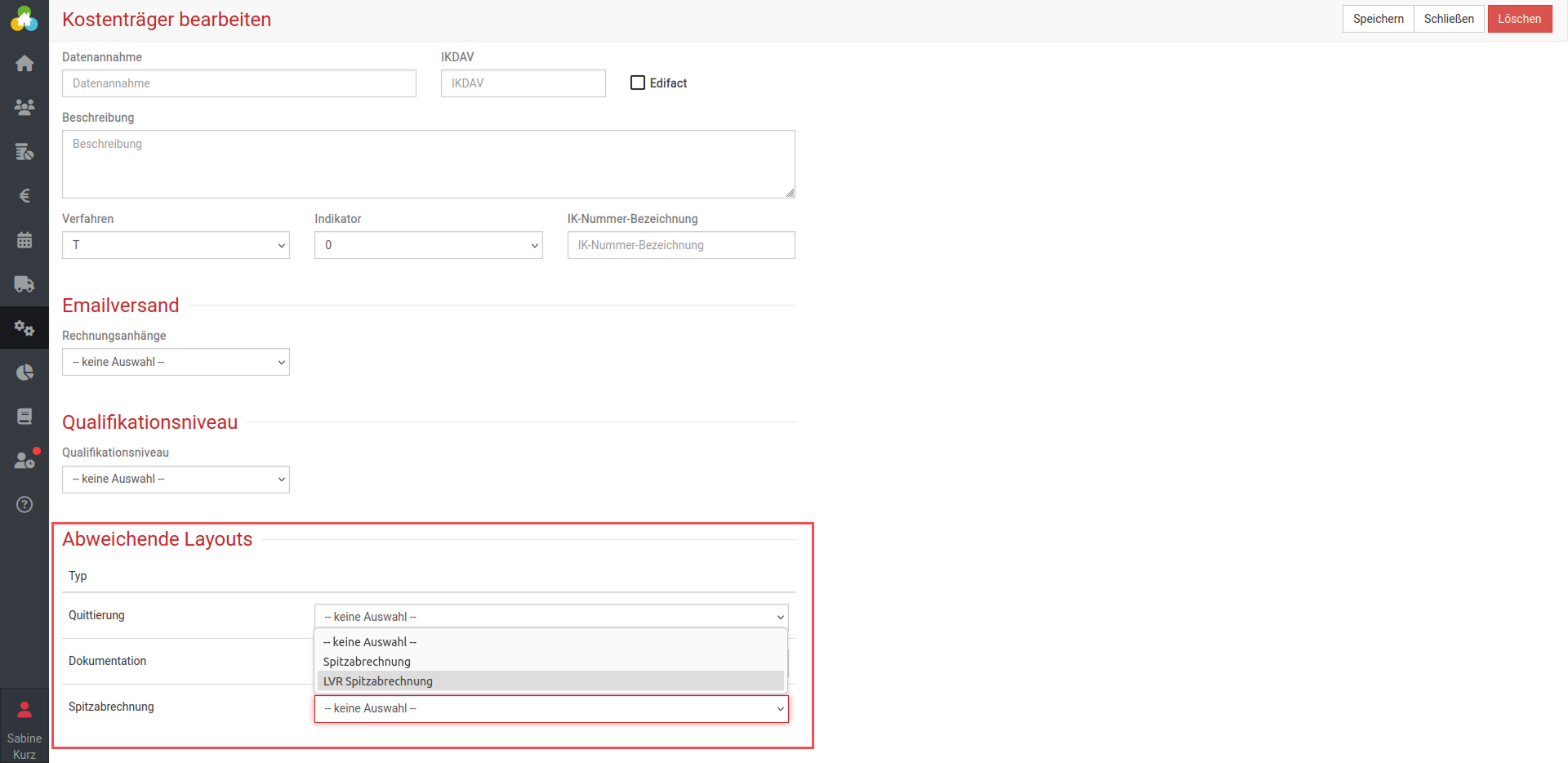This screenshot has height=763, width=1568.
Task: Open the user notifications sidebar icon
Action: (26, 459)
